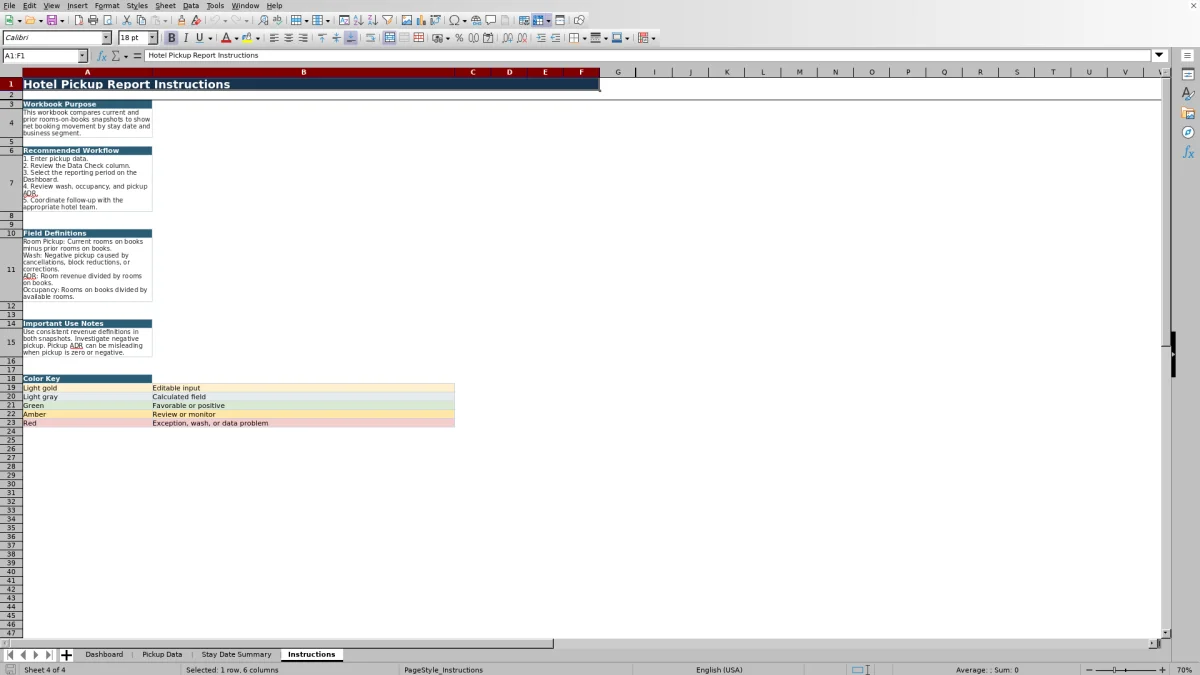1200x675 pixels.
Task: Click the zoom slider in status bar
Action: click(x=1126, y=670)
